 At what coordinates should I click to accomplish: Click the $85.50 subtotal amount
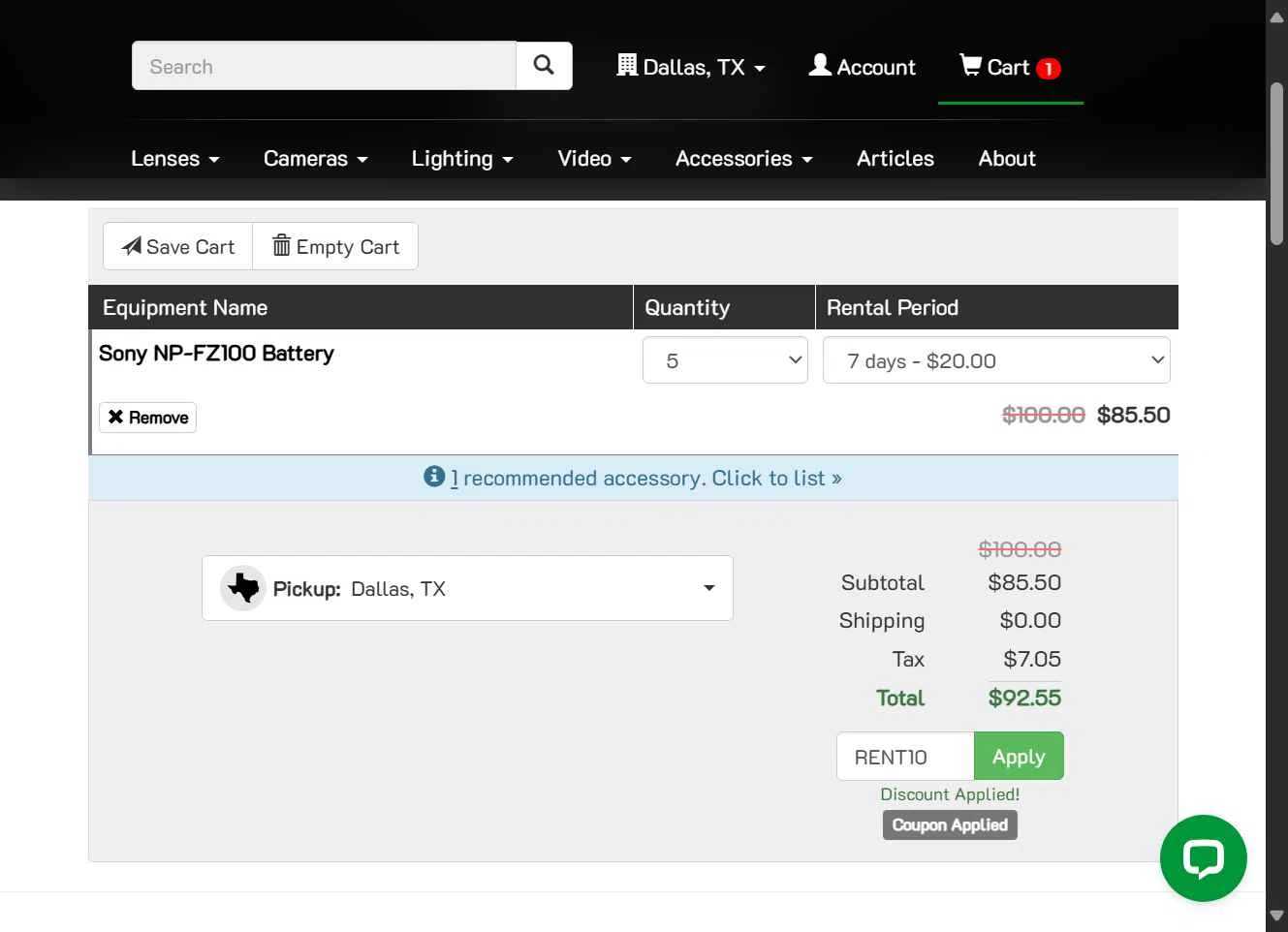tap(1024, 582)
